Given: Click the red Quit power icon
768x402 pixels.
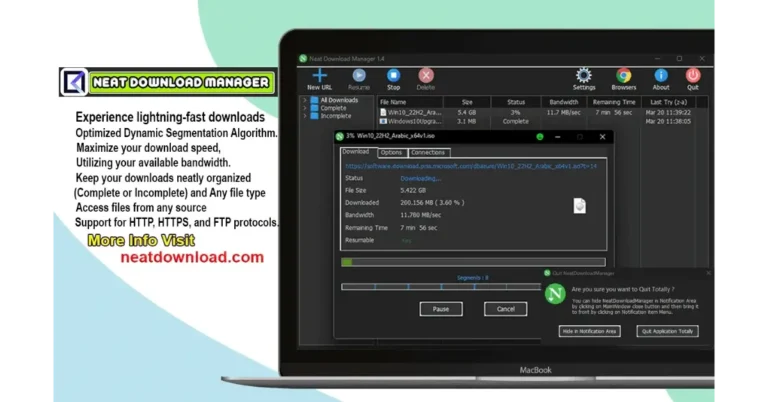Looking at the screenshot, I should point(693,76).
